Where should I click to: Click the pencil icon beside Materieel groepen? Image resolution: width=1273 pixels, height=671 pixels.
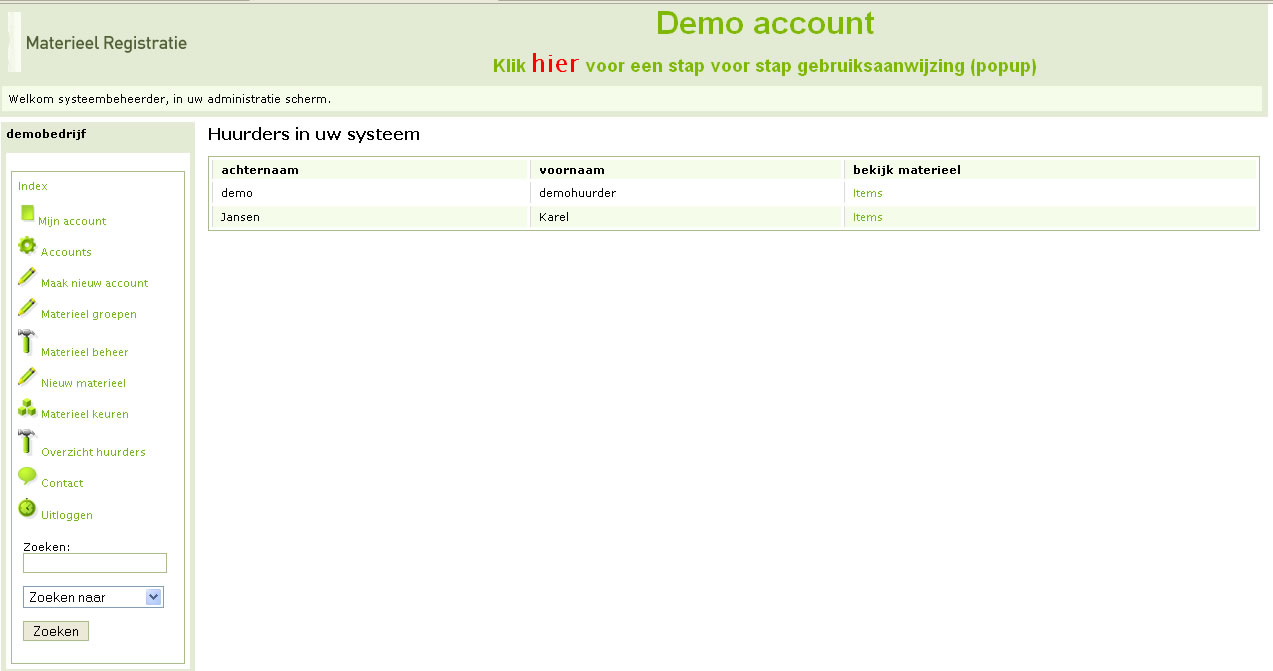tap(27, 308)
